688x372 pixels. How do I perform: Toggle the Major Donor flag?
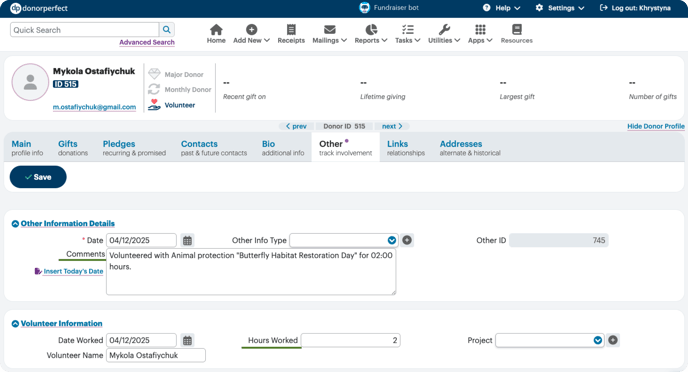pyautogui.click(x=176, y=74)
